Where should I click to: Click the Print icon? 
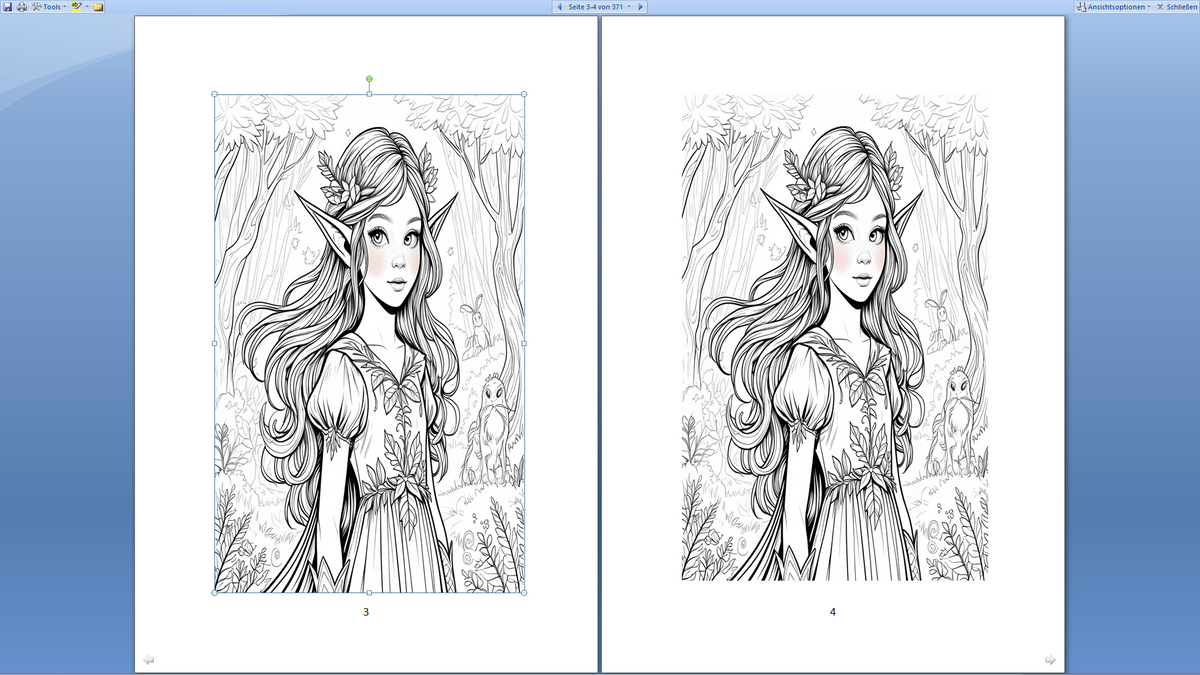click(x=22, y=6)
